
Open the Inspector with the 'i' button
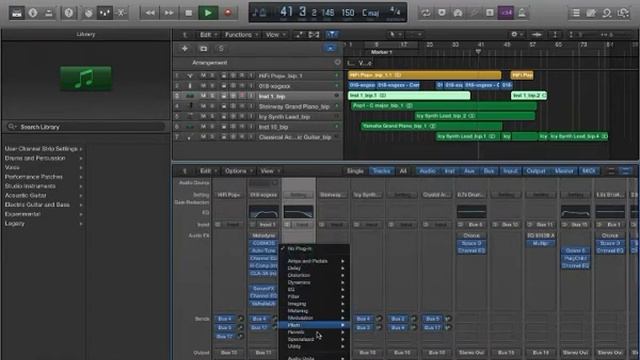click(x=33, y=13)
